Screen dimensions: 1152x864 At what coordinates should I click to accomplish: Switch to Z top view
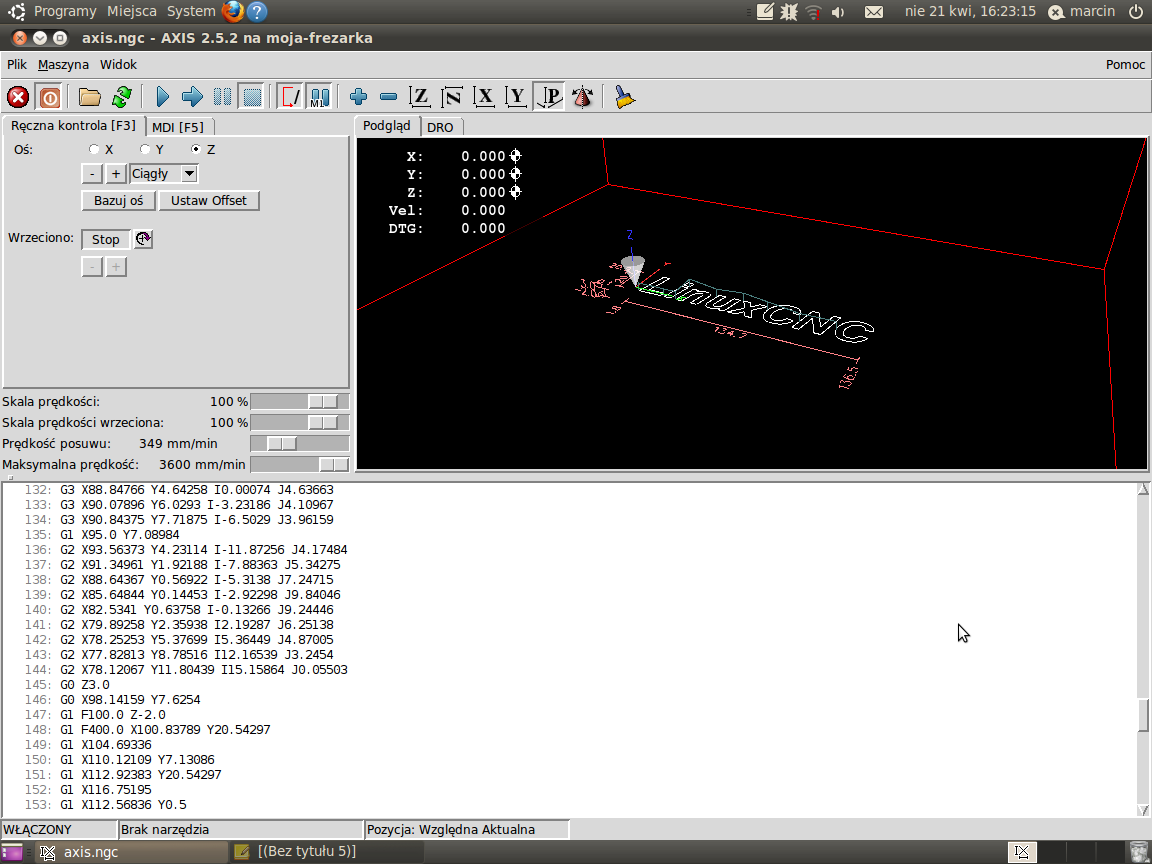(420, 97)
